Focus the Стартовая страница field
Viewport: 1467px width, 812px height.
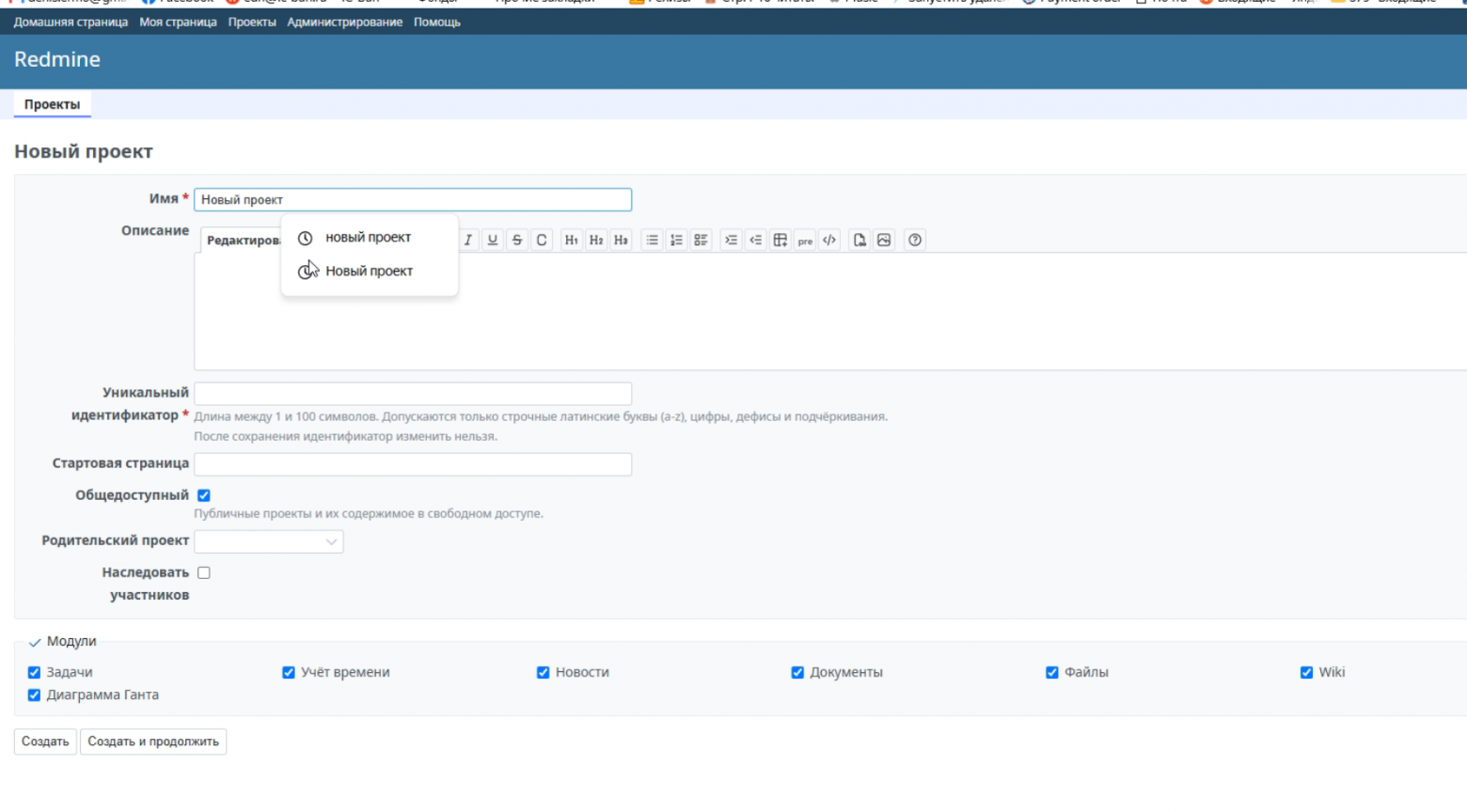[x=413, y=464]
